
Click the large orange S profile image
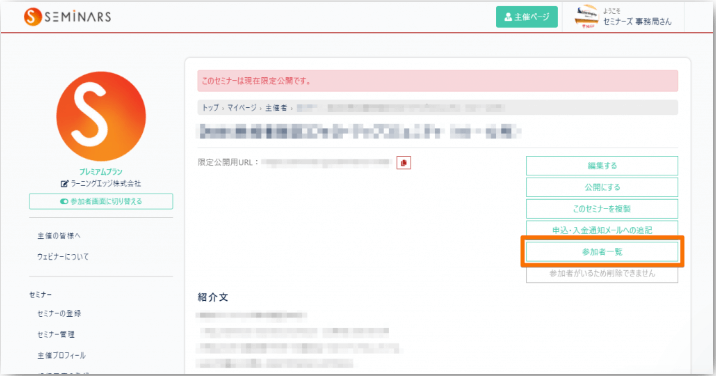pos(101,116)
